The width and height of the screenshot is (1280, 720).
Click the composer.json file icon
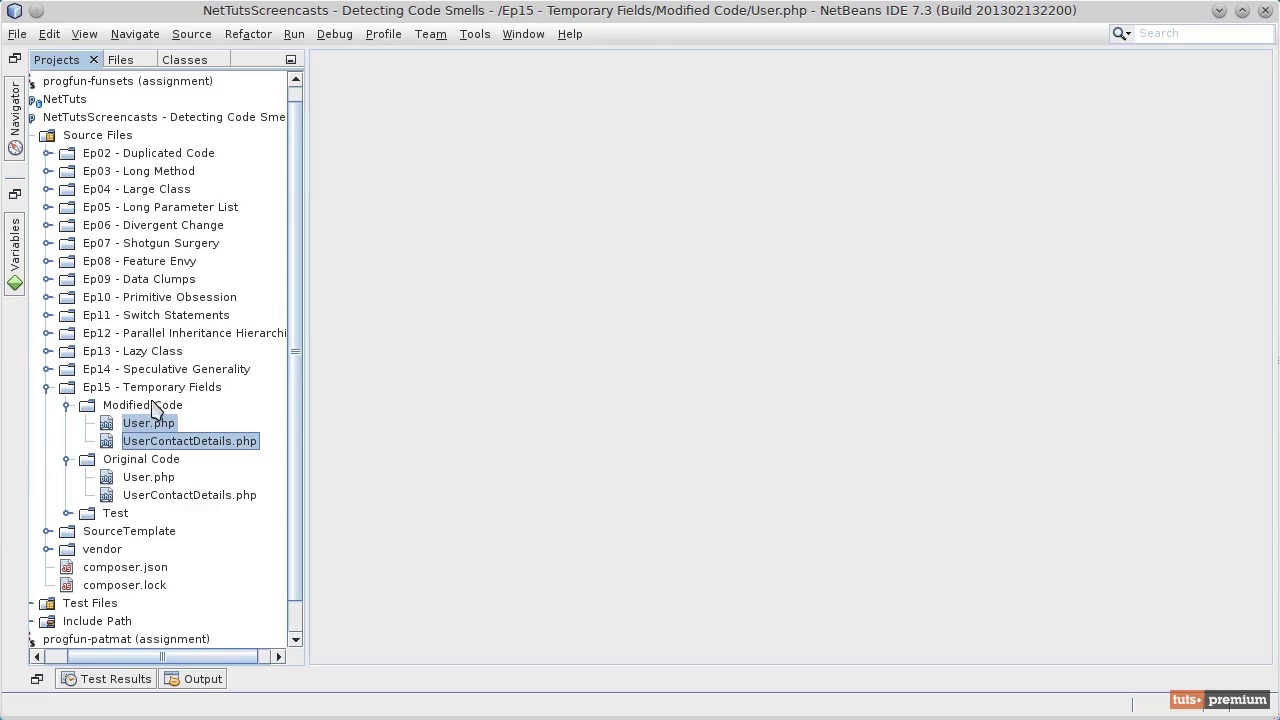[67, 567]
